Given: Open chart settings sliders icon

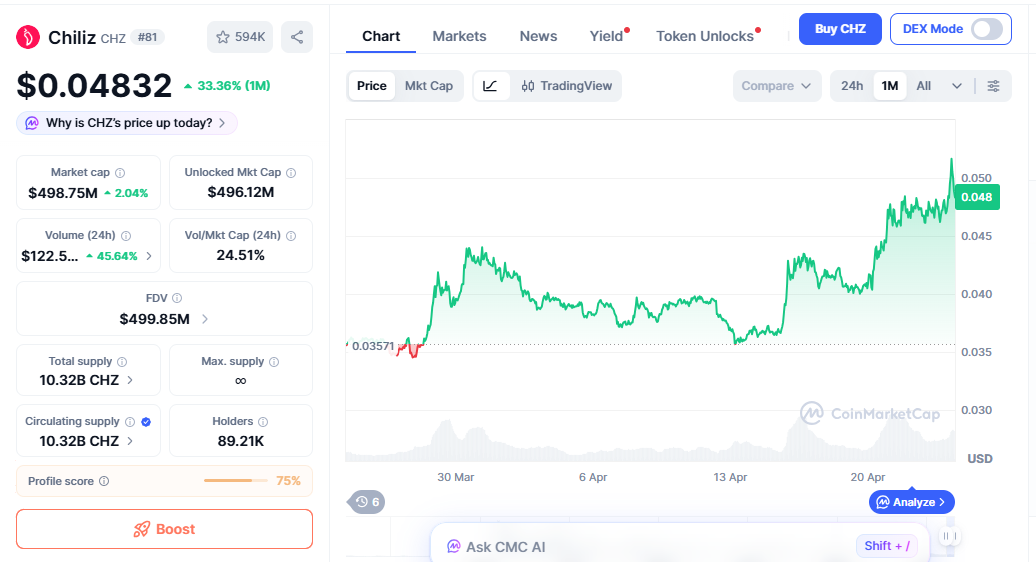Looking at the screenshot, I should (993, 86).
